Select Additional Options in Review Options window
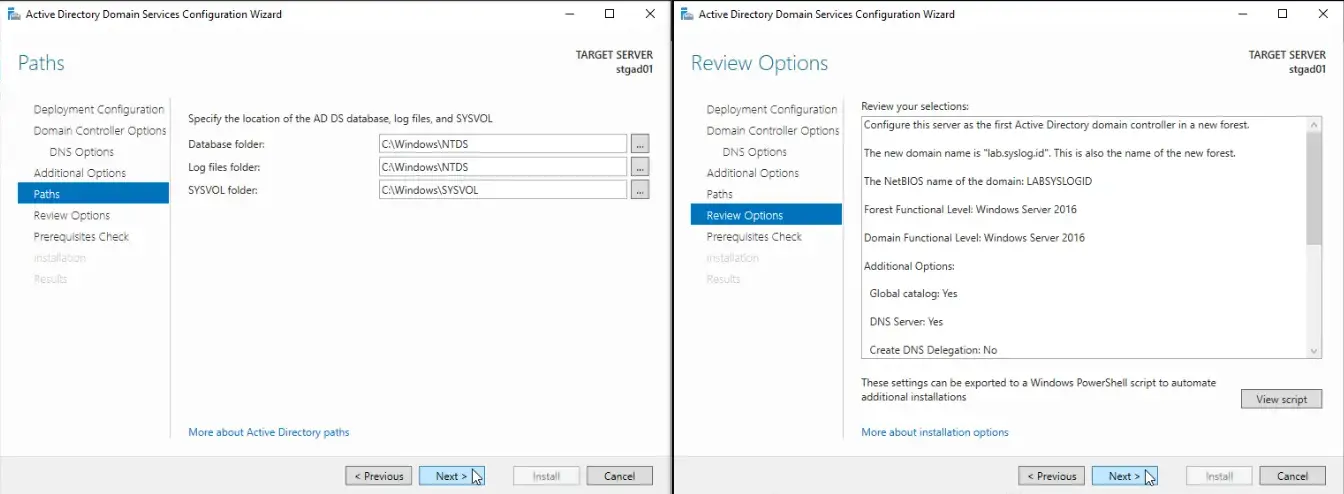Image resolution: width=1344 pixels, height=494 pixels. 752,173
